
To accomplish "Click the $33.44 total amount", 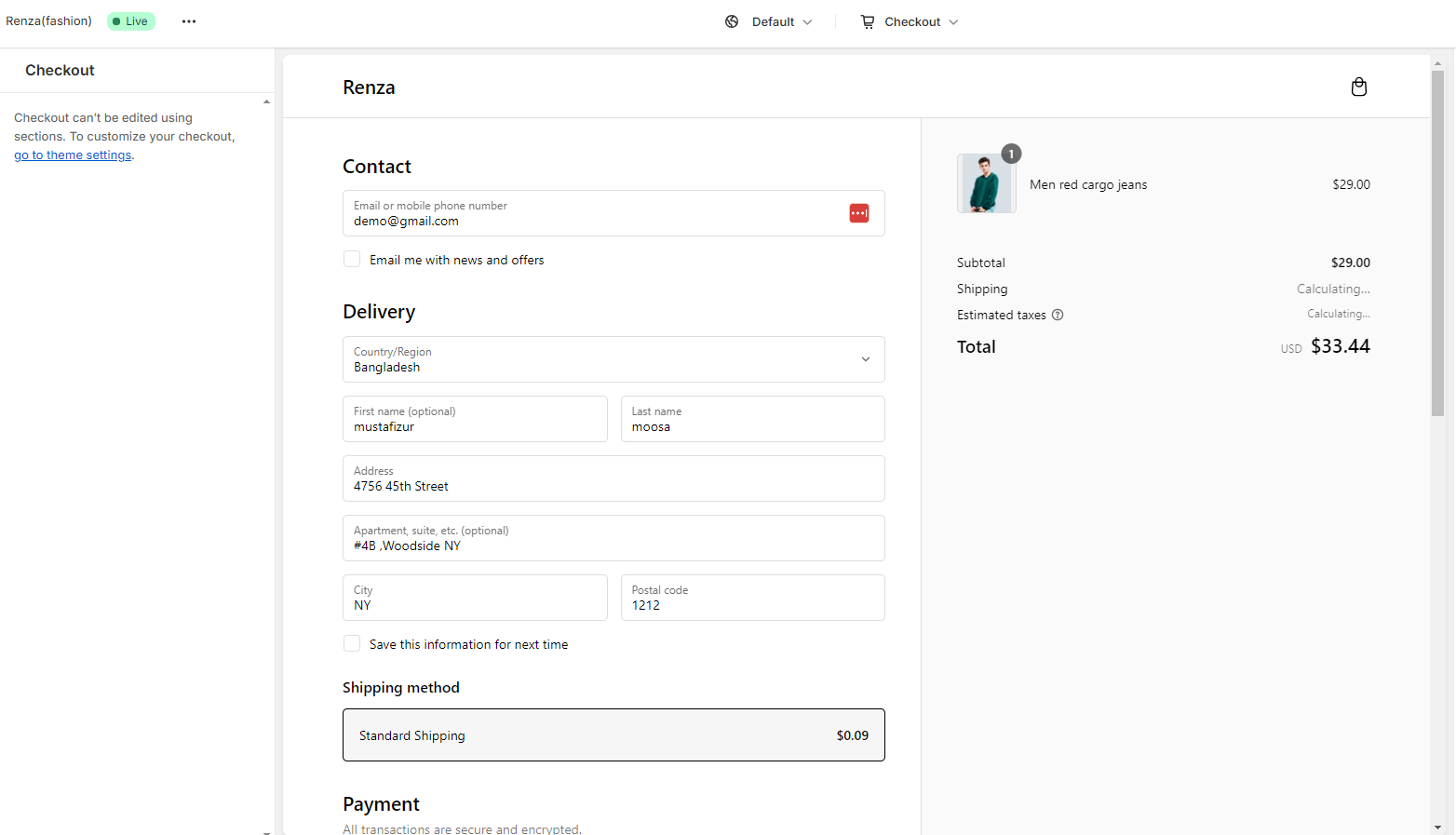I will tap(1341, 346).
